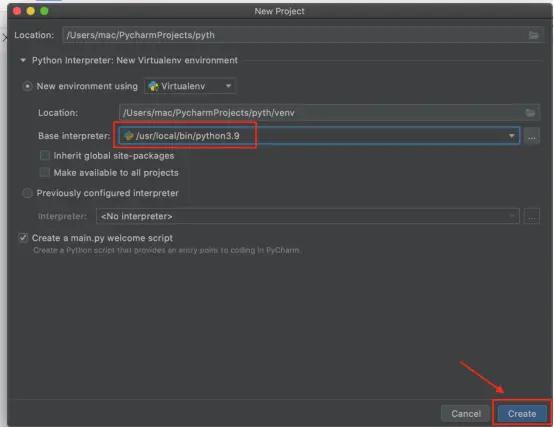Click the welcome script description text
Image resolution: width=554 pixels, height=428 pixels.
coord(167,250)
